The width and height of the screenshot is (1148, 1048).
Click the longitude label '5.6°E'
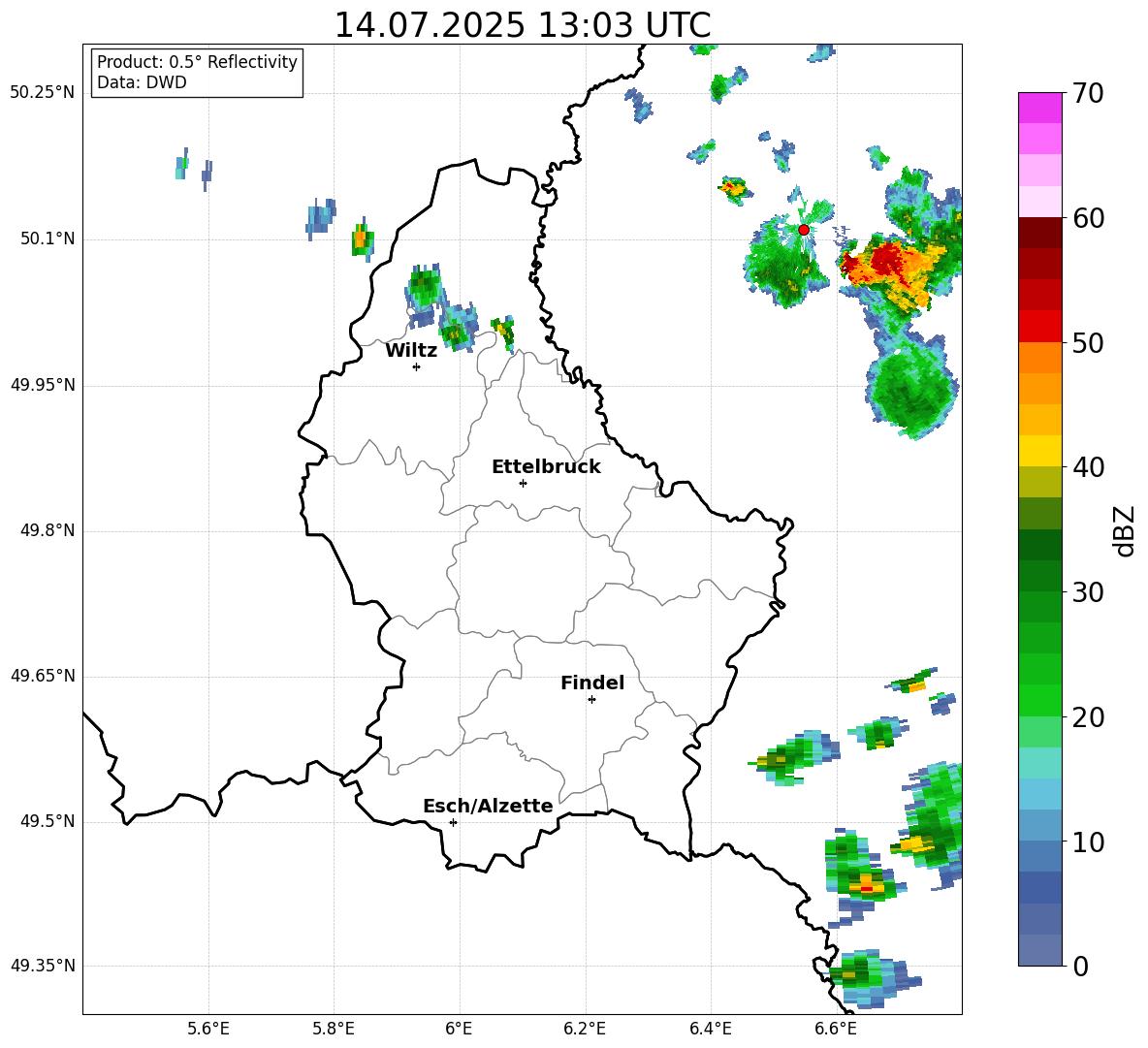coord(208,1029)
